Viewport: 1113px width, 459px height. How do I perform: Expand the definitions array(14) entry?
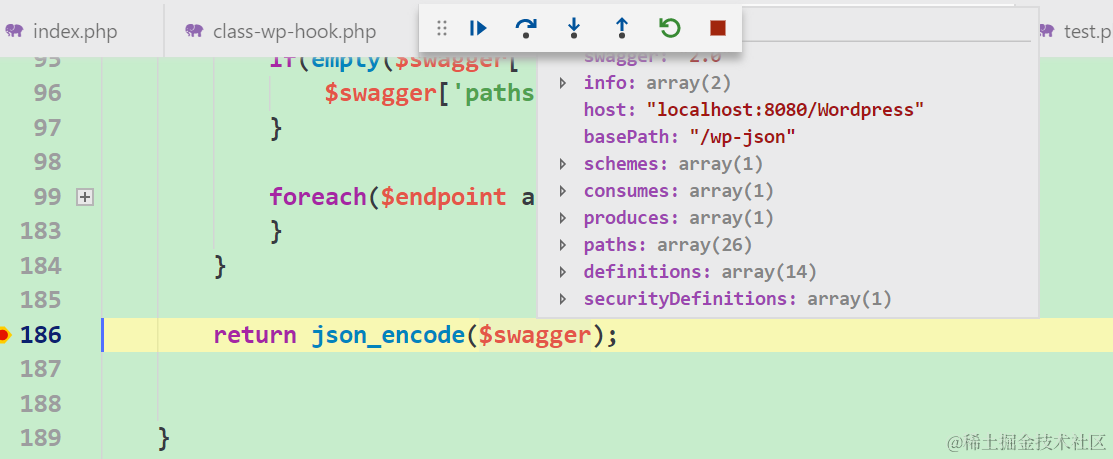click(563, 272)
